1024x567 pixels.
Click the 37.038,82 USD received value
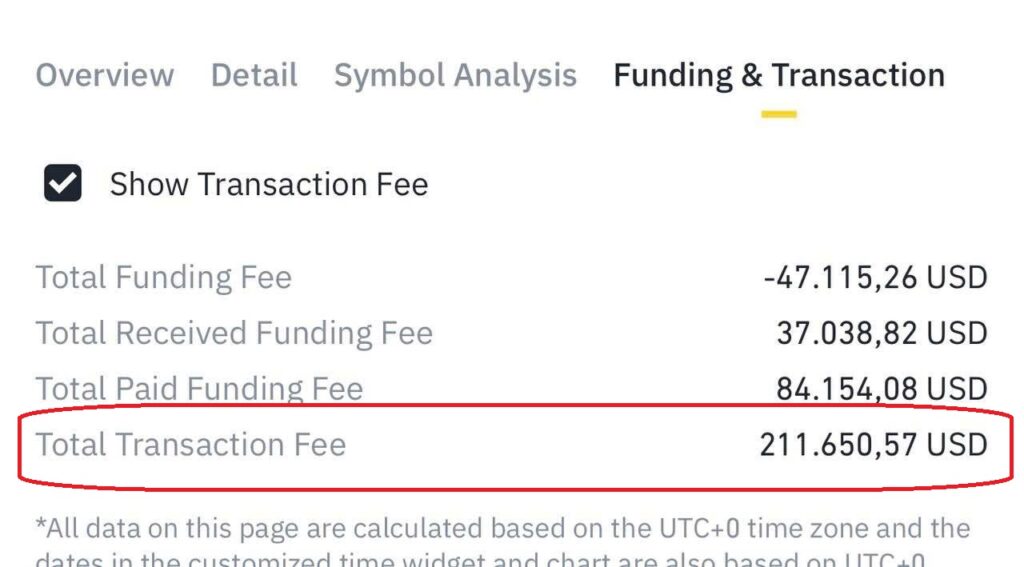[x=882, y=333]
